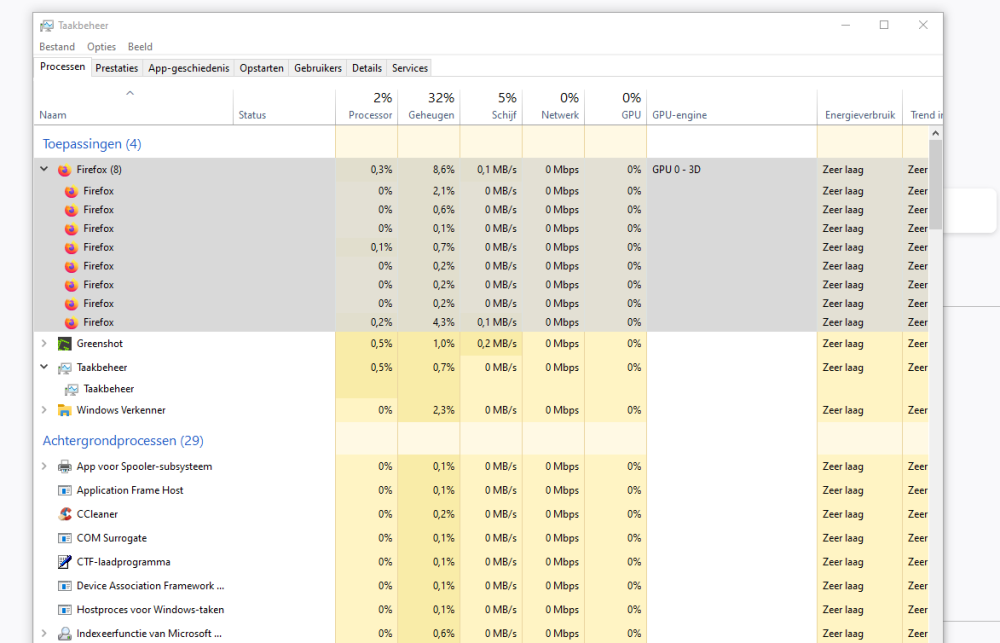The height and width of the screenshot is (643, 1000).
Task: Sort processes by the Processor column
Action: [x=368, y=105]
